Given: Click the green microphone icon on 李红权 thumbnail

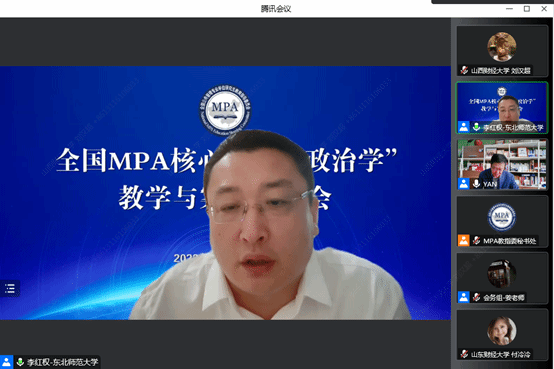Looking at the screenshot, I should point(476,127).
